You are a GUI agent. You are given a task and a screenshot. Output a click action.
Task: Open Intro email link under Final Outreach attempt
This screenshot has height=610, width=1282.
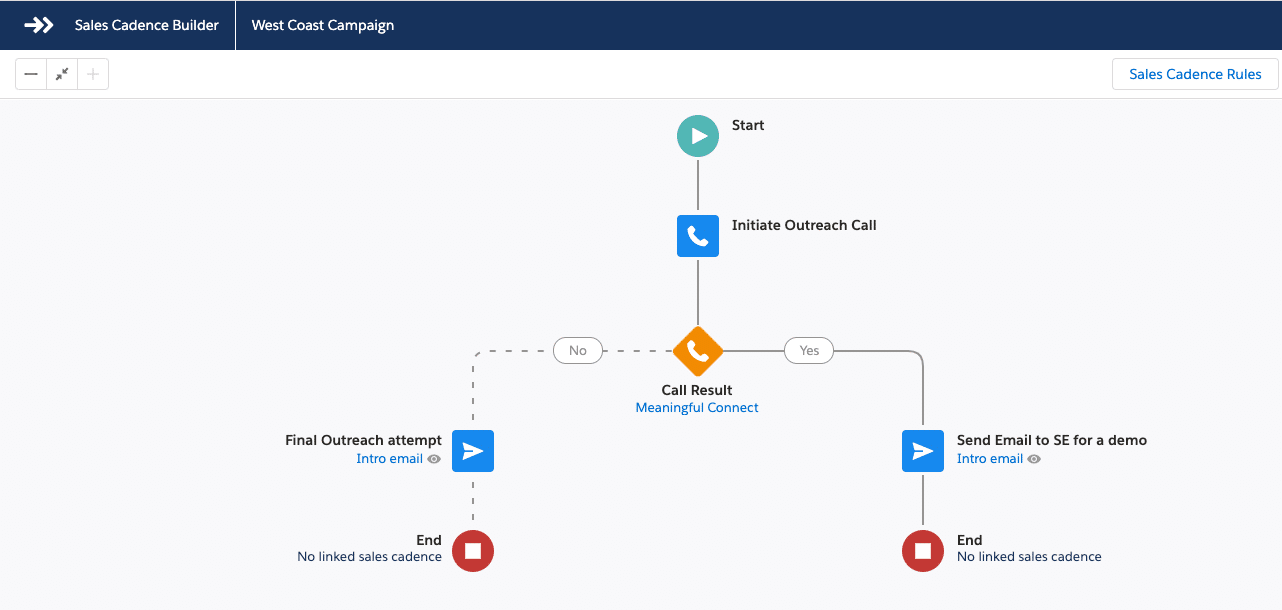coord(389,459)
